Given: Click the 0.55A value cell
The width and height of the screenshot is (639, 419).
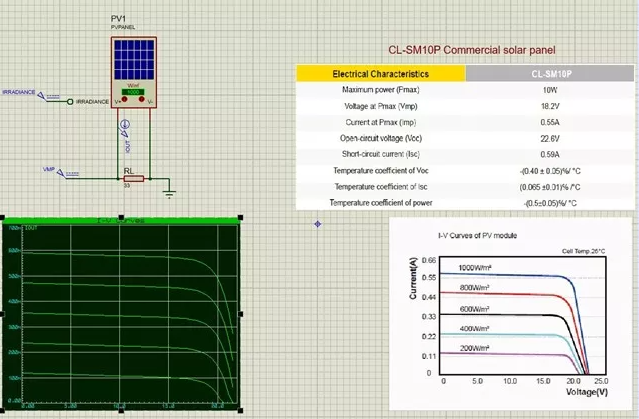Looking at the screenshot, I should [x=550, y=122].
